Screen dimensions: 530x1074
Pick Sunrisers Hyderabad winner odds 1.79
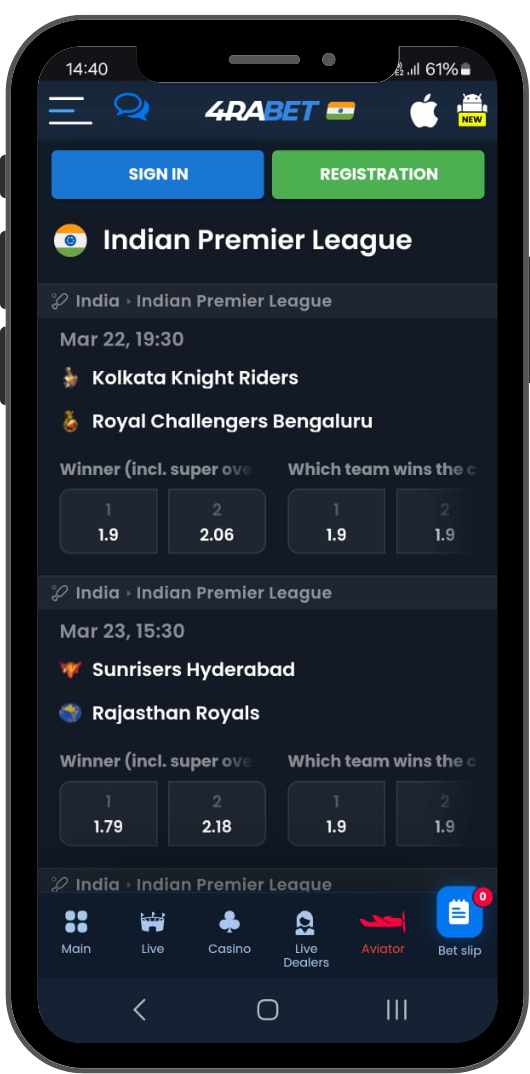(x=108, y=813)
